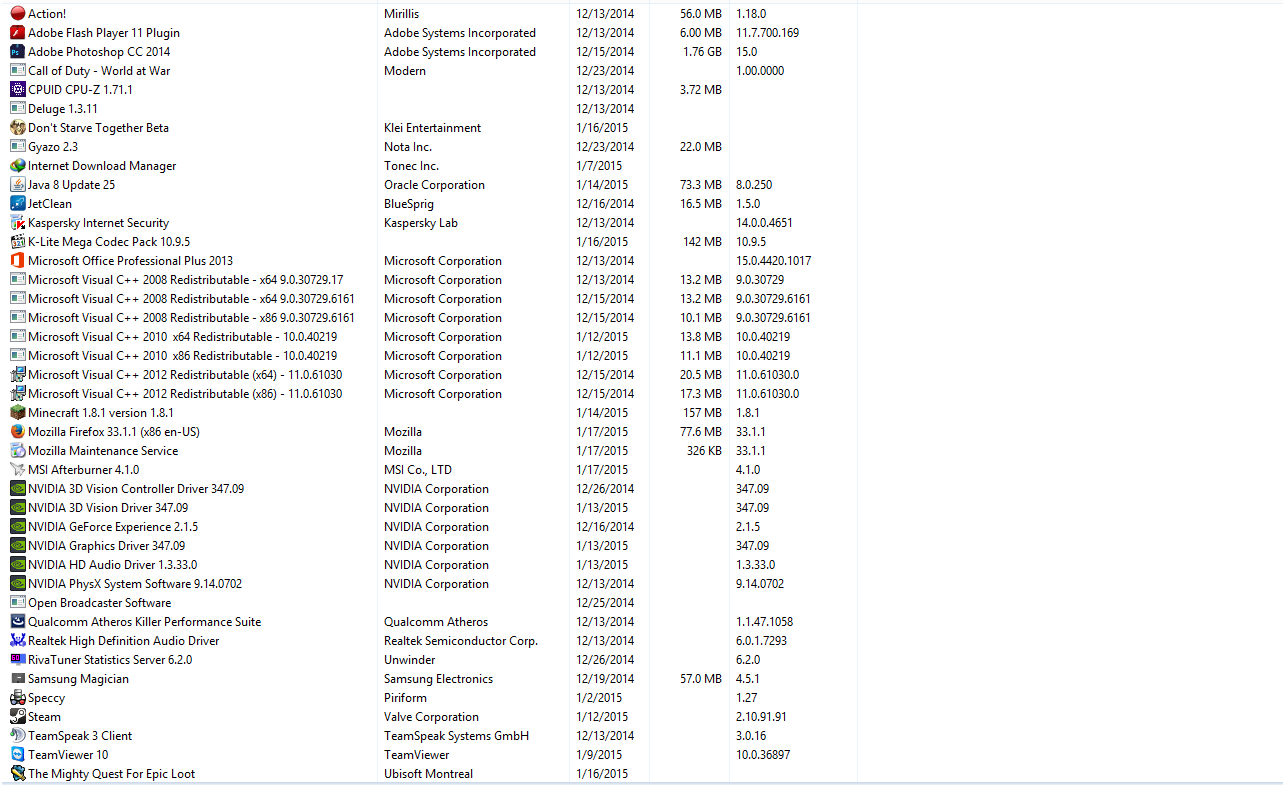The width and height of the screenshot is (1283, 785).
Task: Click the Mozilla Firefox 33.1.1 icon
Action: coord(18,432)
